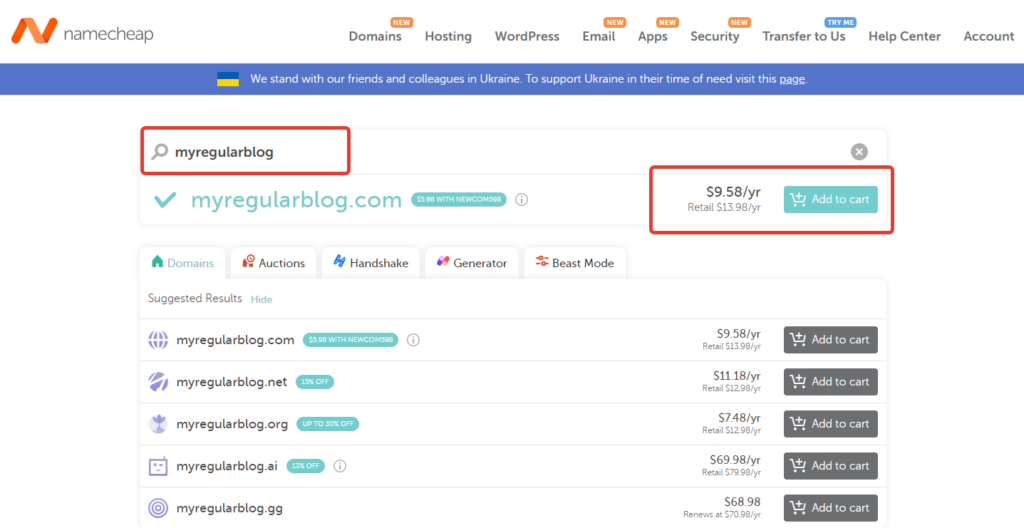Open the Hosting menu
The image size is (1024, 528).
coord(448,37)
